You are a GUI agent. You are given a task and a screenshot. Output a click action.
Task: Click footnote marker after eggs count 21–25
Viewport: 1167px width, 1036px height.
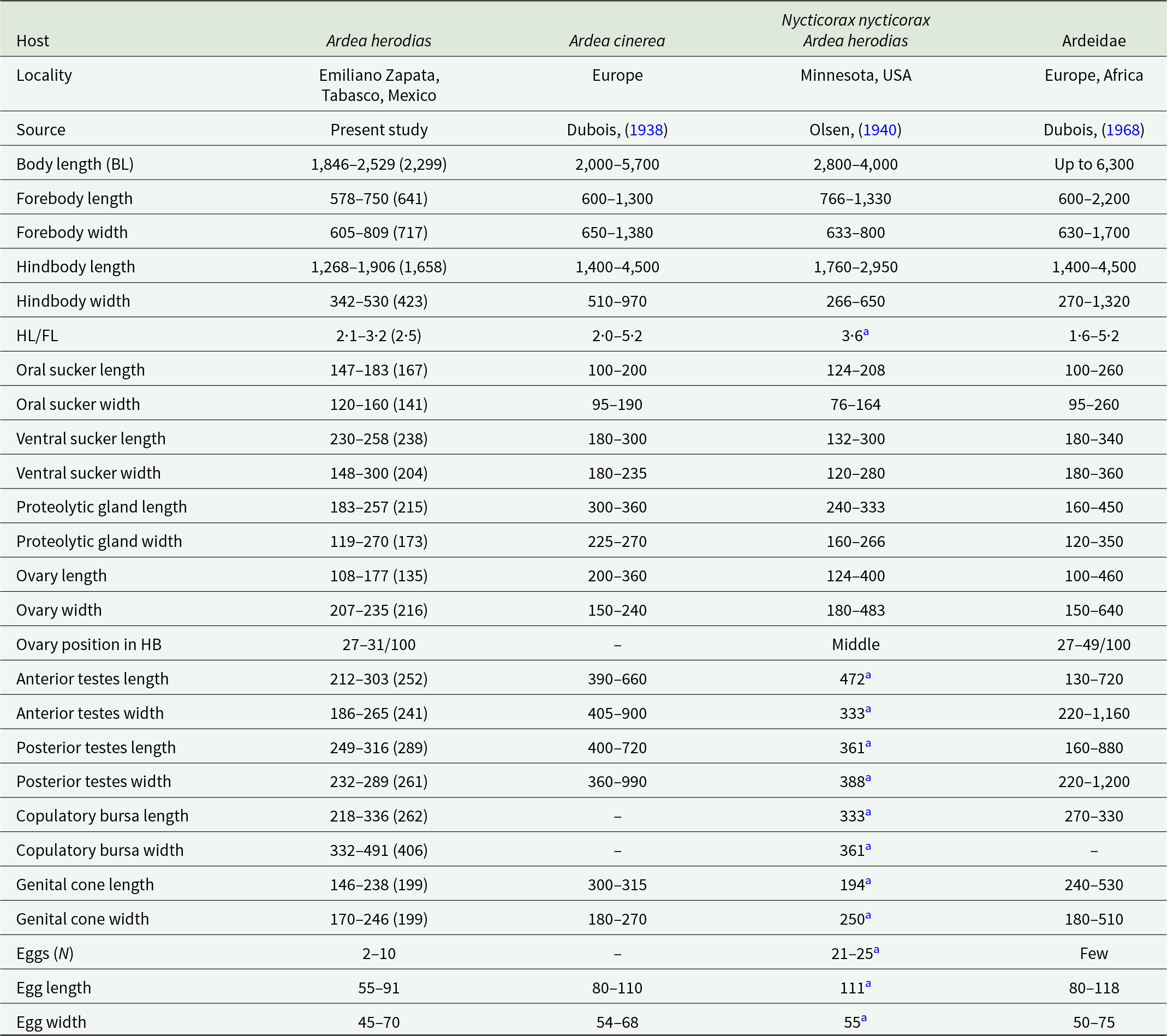pos(877,950)
